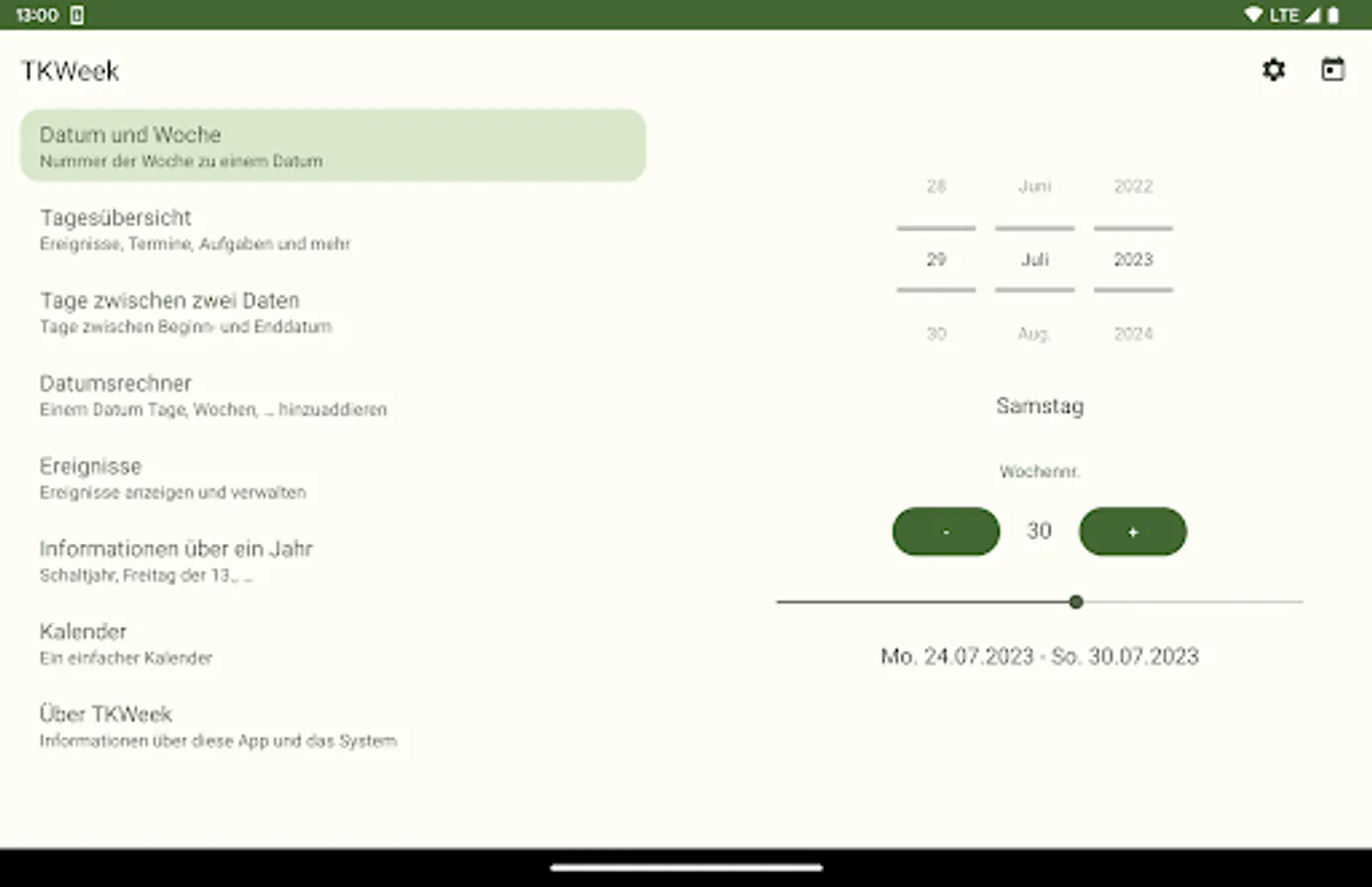
Task: Pick next day 30 in date picker
Action: [x=936, y=334]
